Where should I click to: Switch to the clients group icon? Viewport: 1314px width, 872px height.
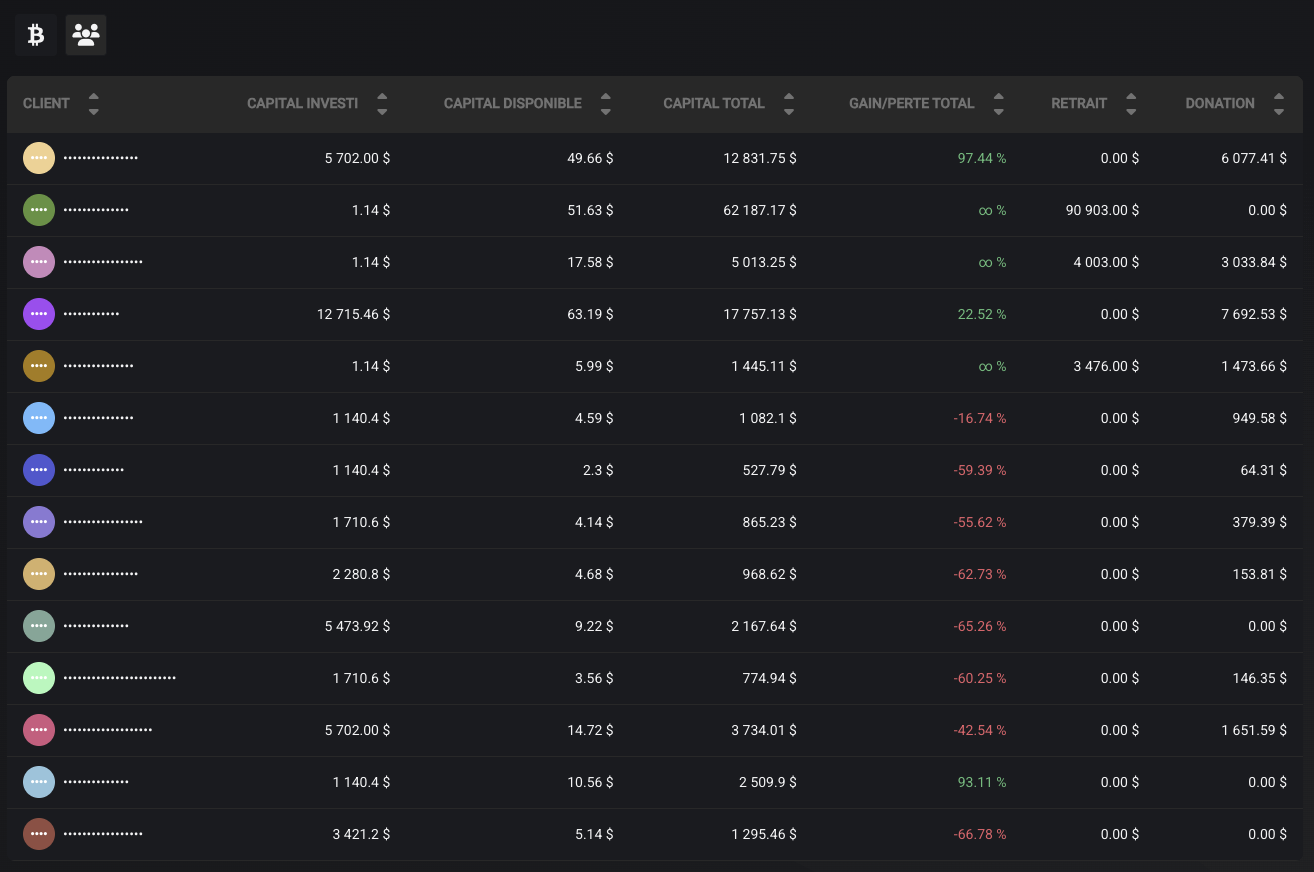tap(86, 35)
